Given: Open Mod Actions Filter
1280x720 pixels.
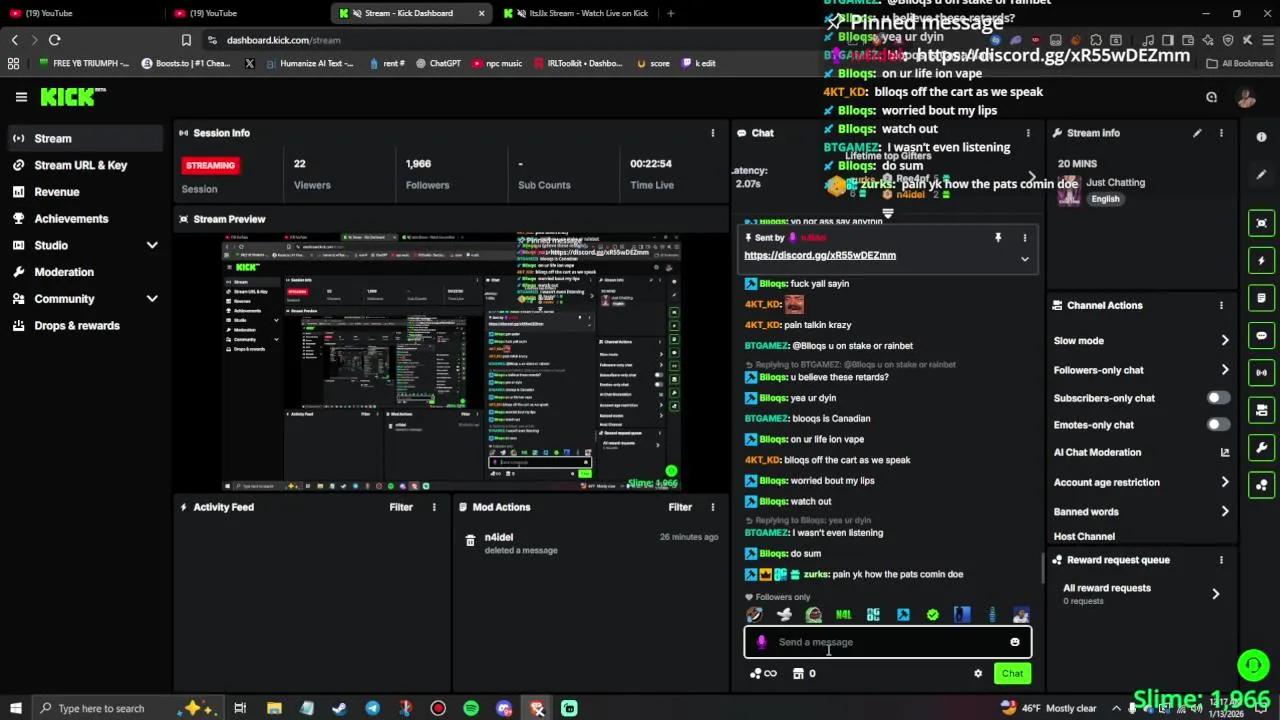Looking at the screenshot, I should [x=680, y=507].
